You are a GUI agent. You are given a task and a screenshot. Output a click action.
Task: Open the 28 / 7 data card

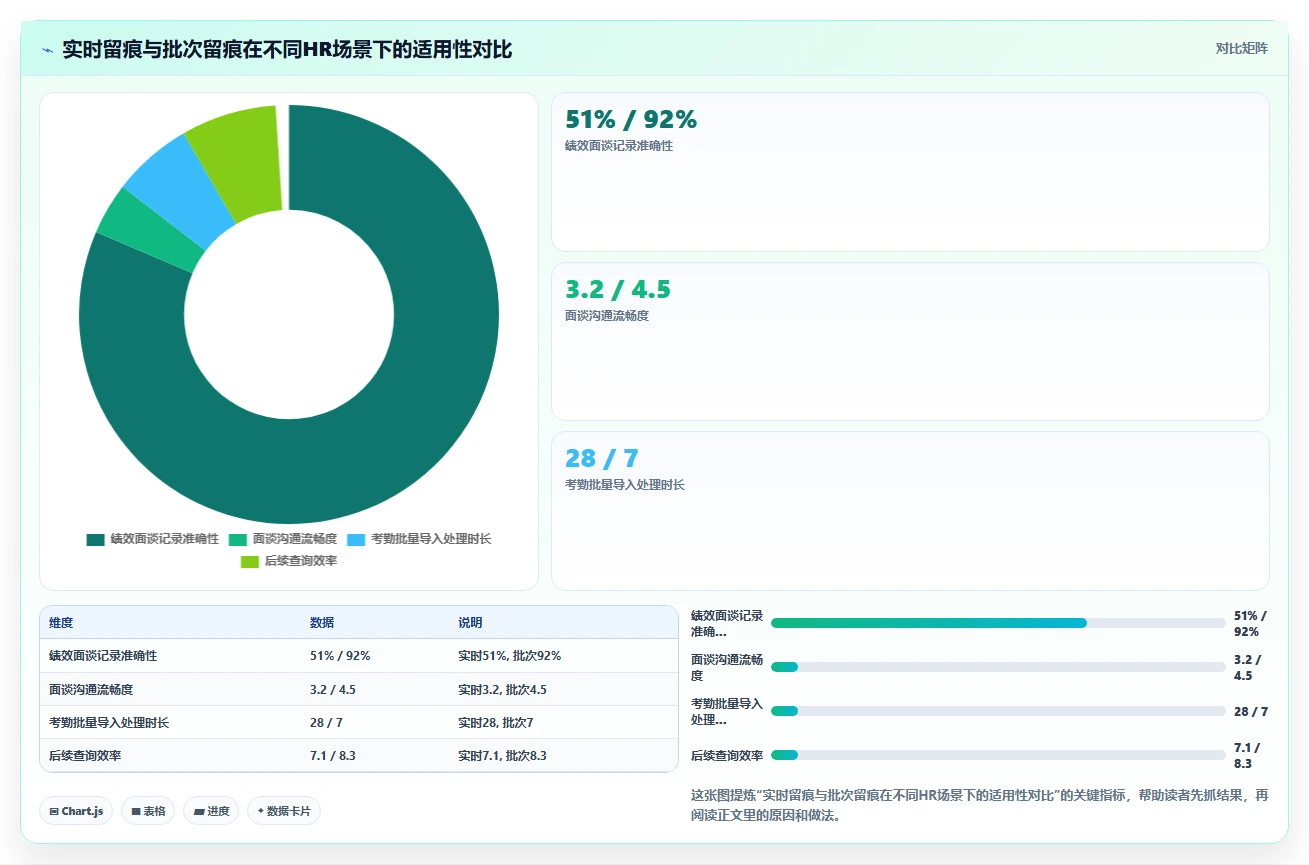click(910, 511)
